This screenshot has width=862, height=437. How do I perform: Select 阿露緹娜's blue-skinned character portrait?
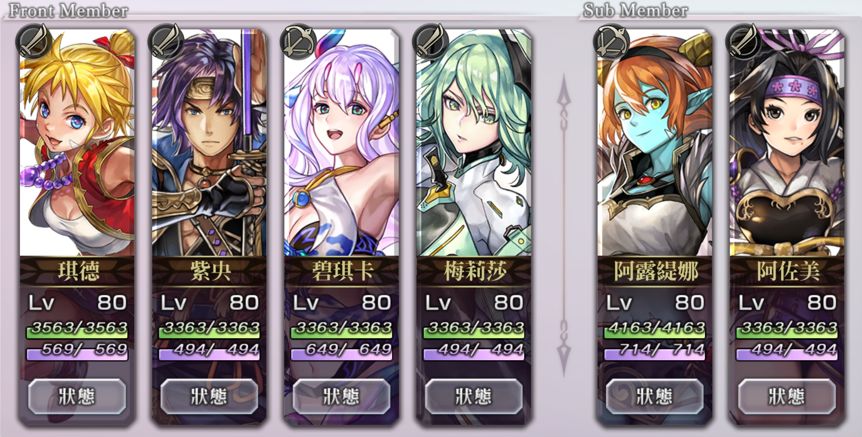[x=655, y=143]
